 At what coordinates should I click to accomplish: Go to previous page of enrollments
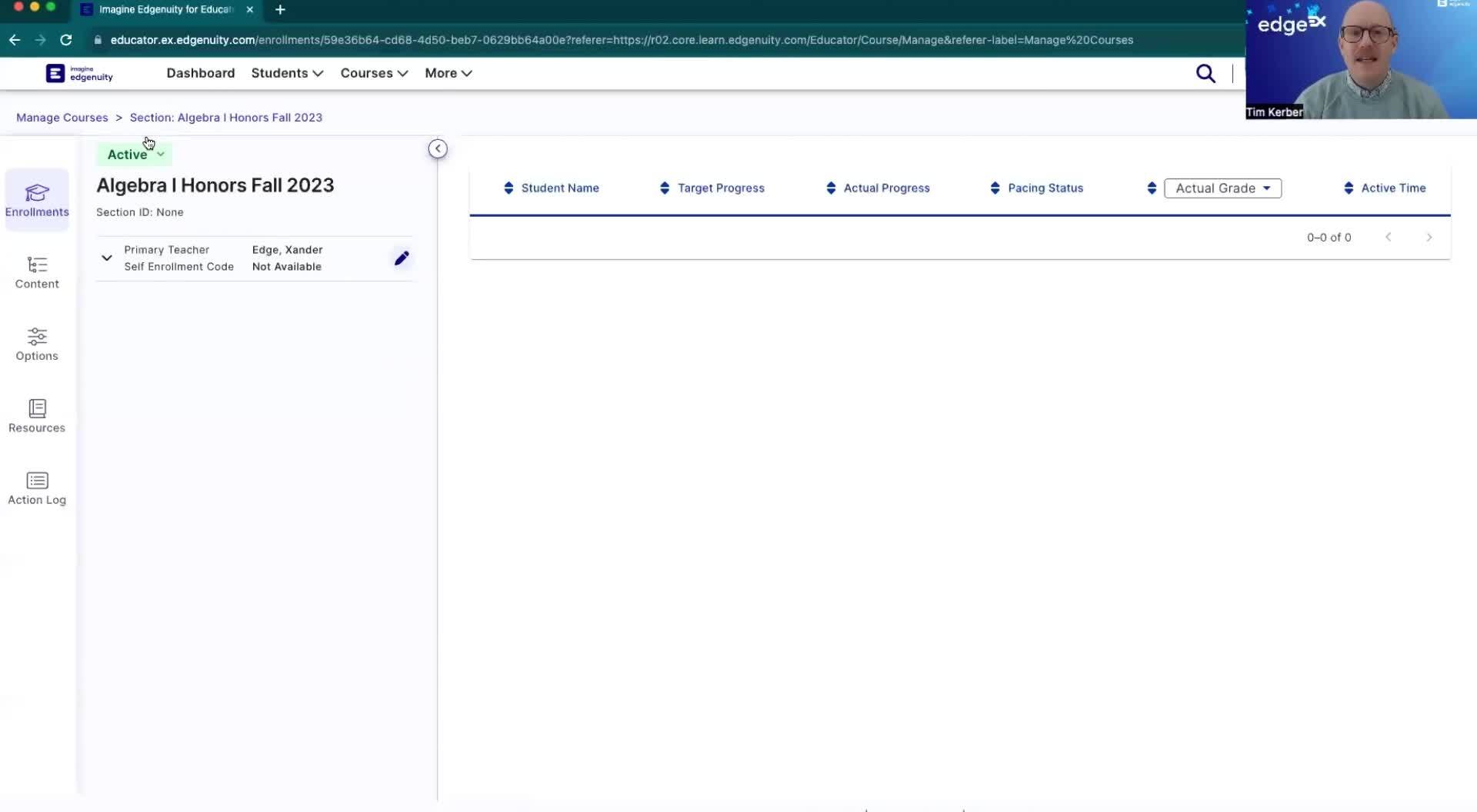1389,238
